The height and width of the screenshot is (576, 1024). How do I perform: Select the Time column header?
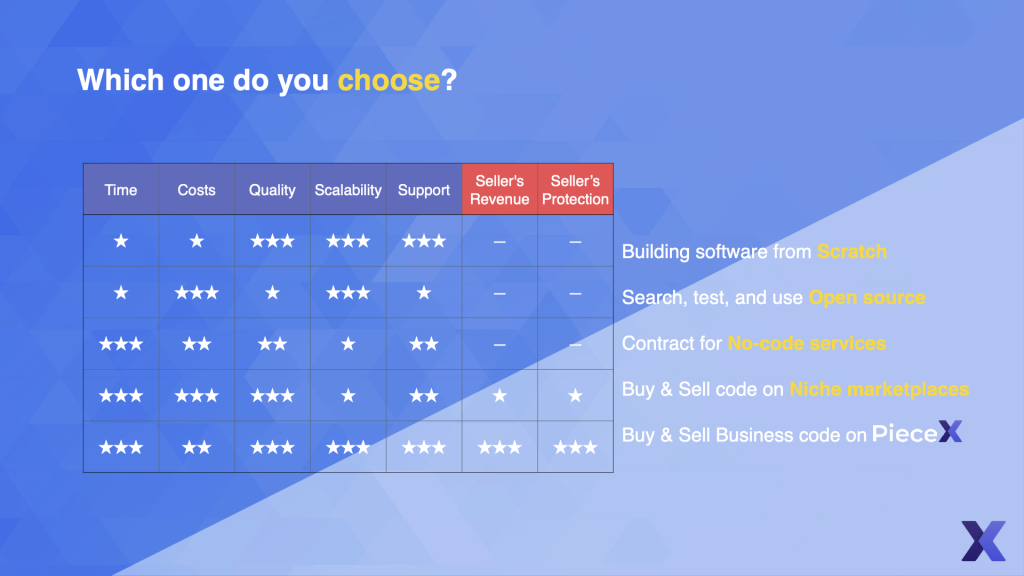pyautogui.click(x=121, y=190)
